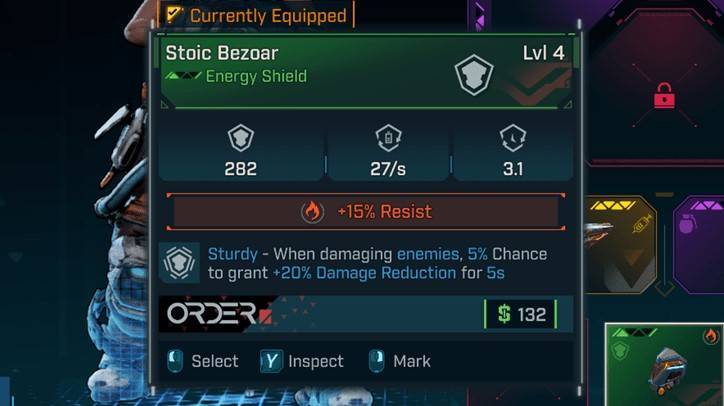Select the purple-rarity grenade slot

699,245
